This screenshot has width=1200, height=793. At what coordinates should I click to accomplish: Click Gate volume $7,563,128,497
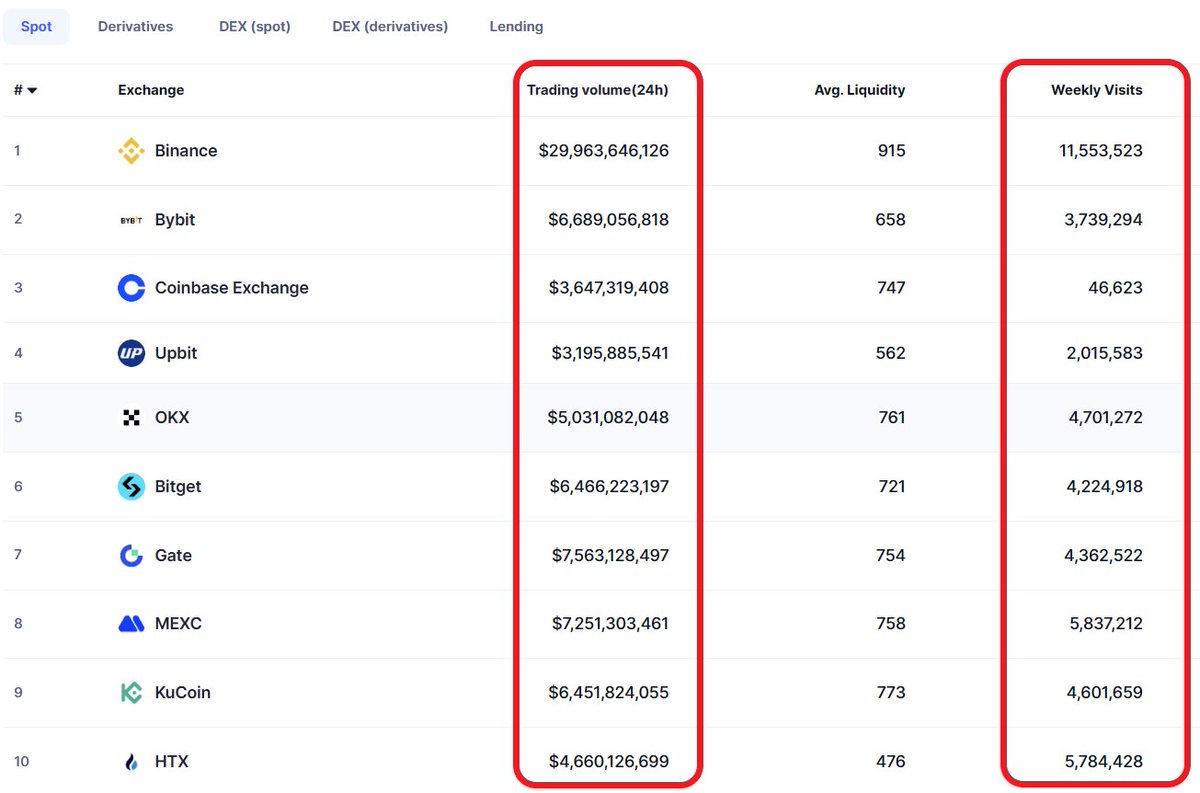coord(610,556)
